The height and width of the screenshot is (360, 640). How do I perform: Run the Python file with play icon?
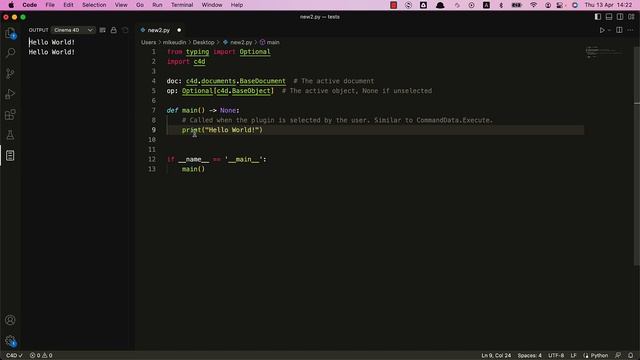[x=602, y=30]
